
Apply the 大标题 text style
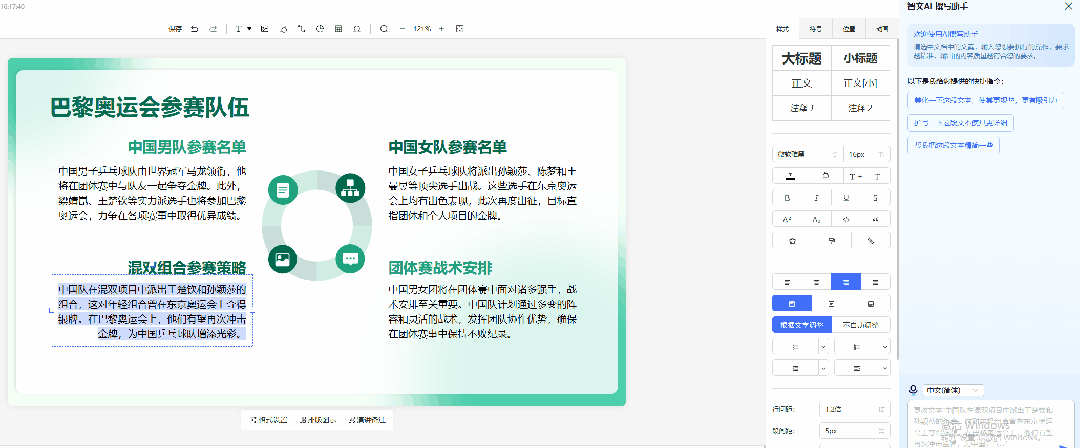[x=801, y=59]
